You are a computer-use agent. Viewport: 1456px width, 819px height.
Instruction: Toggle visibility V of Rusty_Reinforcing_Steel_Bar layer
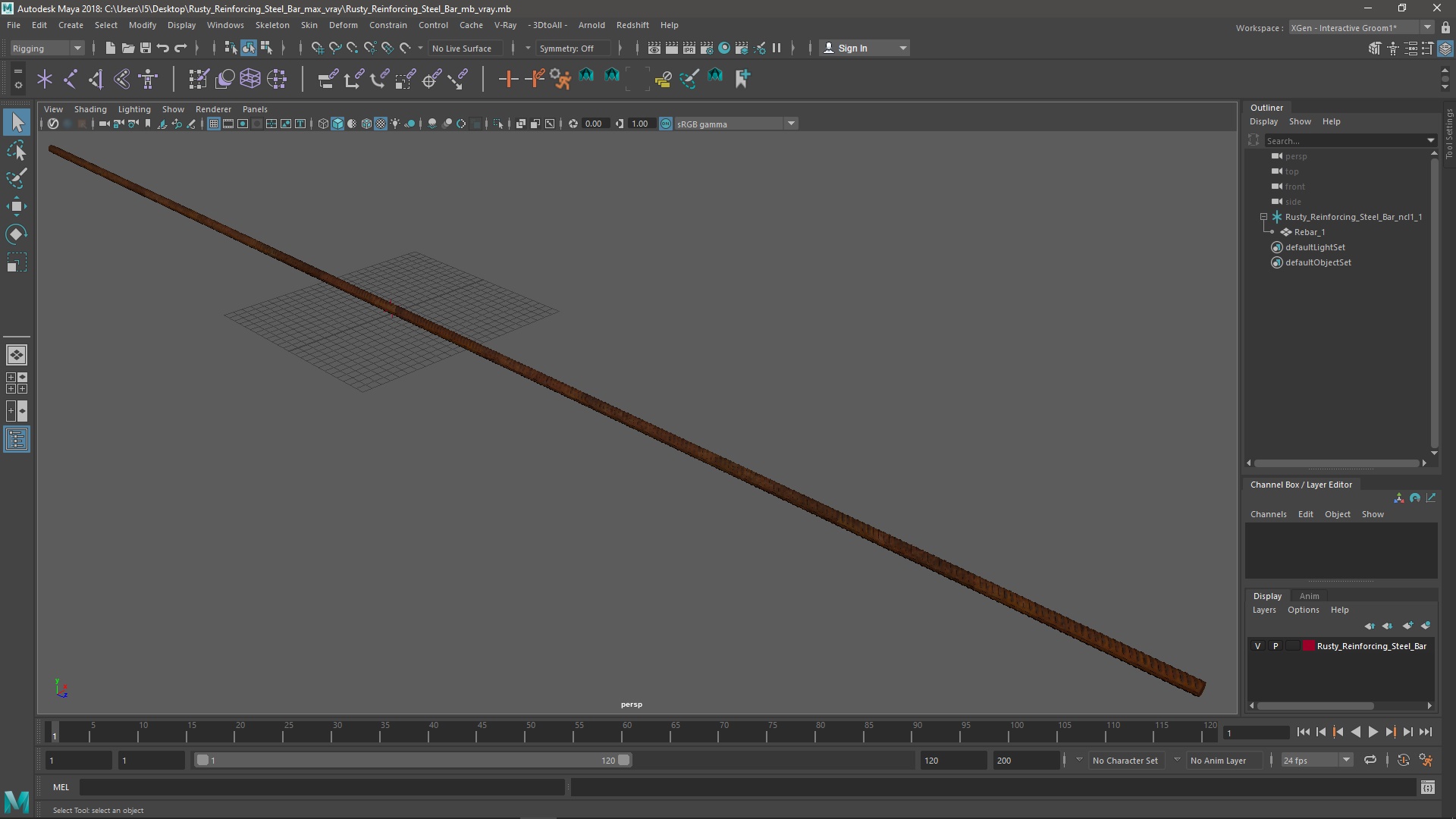1257,646
